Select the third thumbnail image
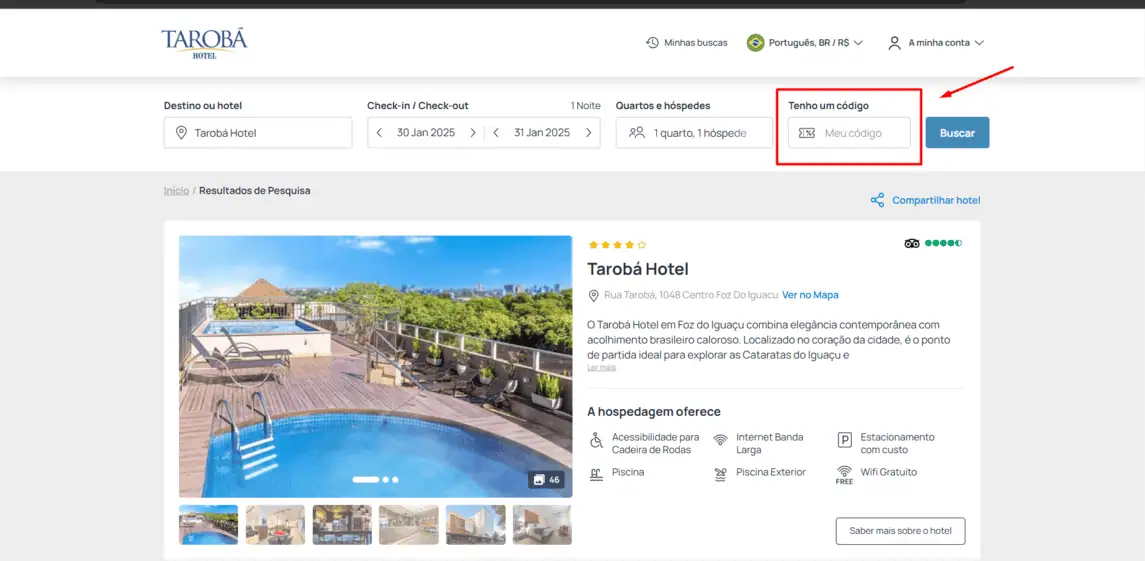 point(342,524)
